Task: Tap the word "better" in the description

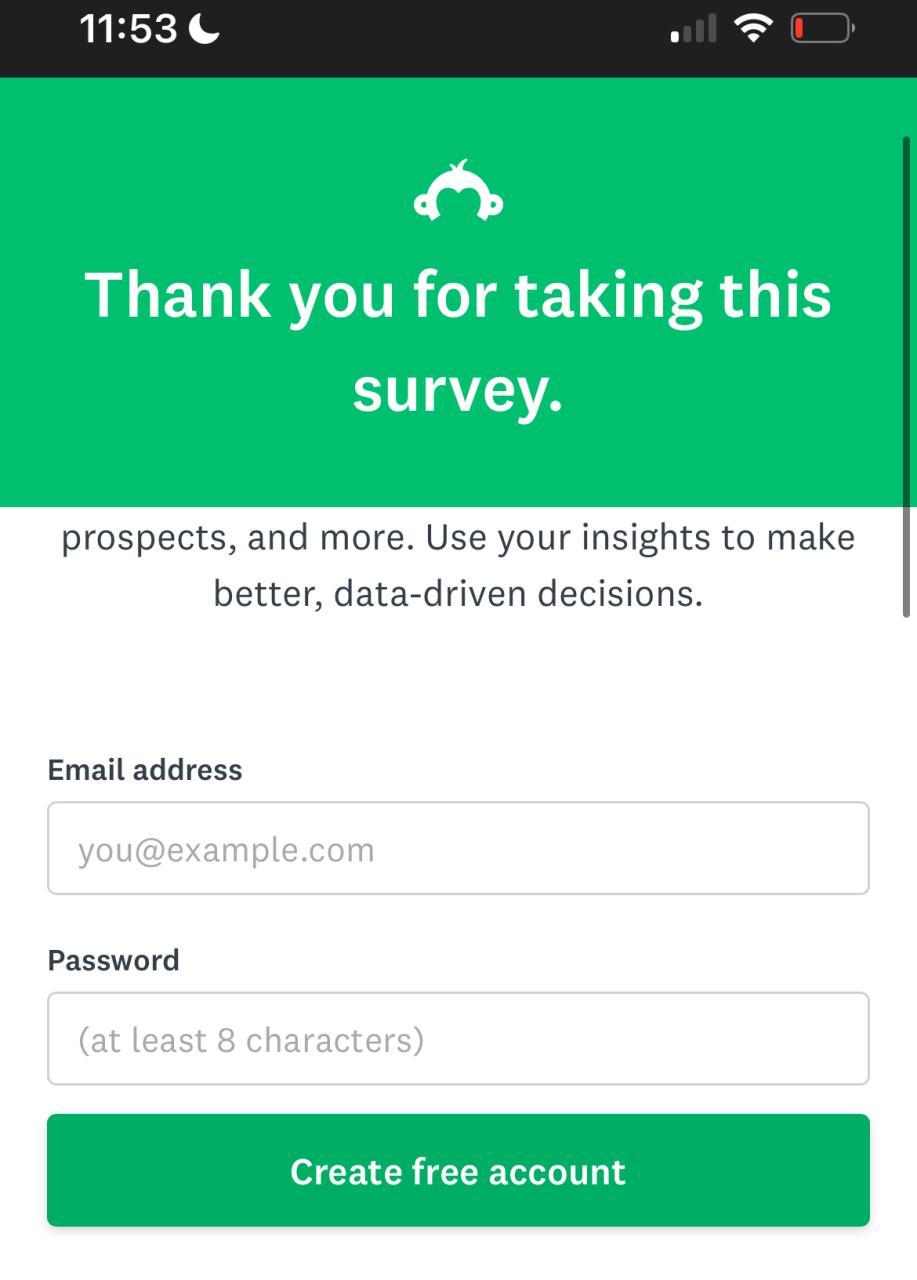Action: coord(267,594)
